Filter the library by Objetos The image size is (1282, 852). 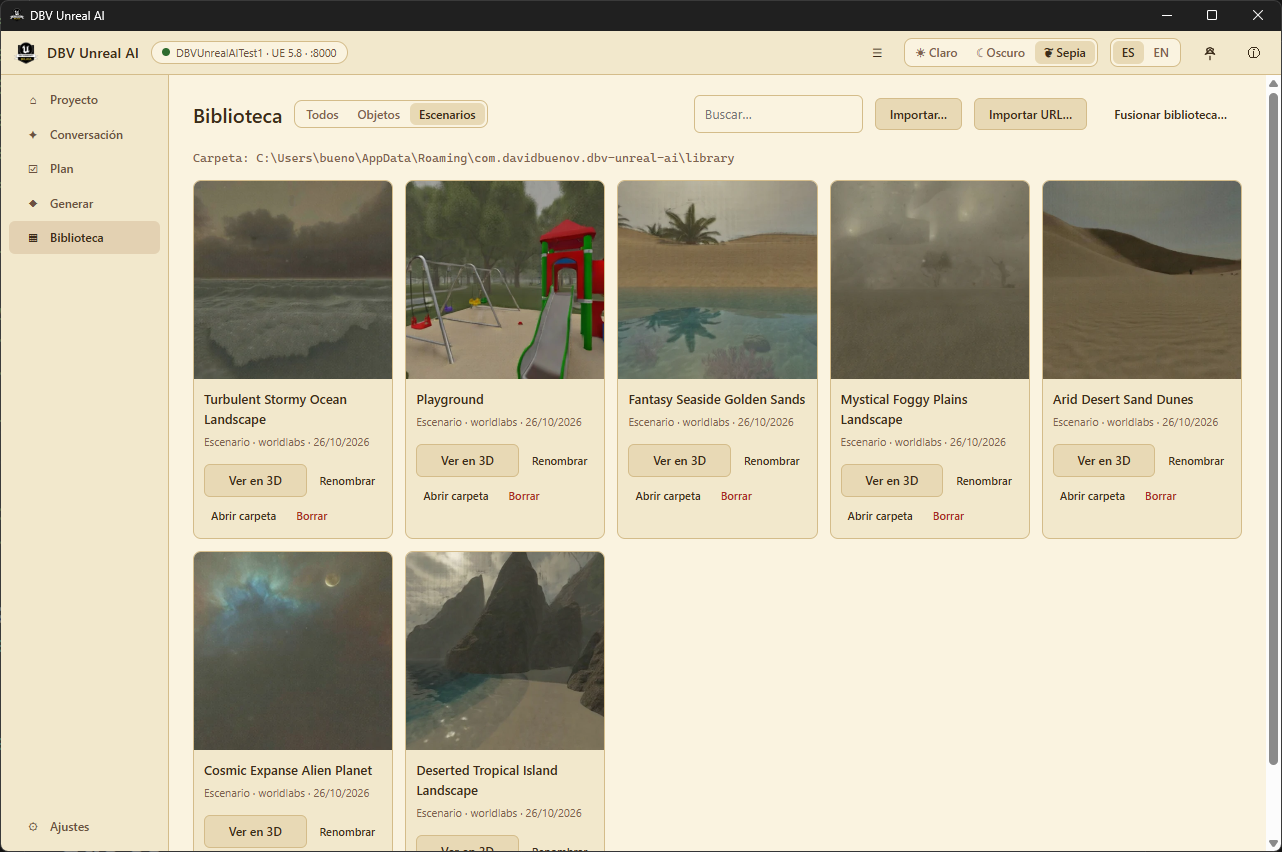(x=379, y=115)
